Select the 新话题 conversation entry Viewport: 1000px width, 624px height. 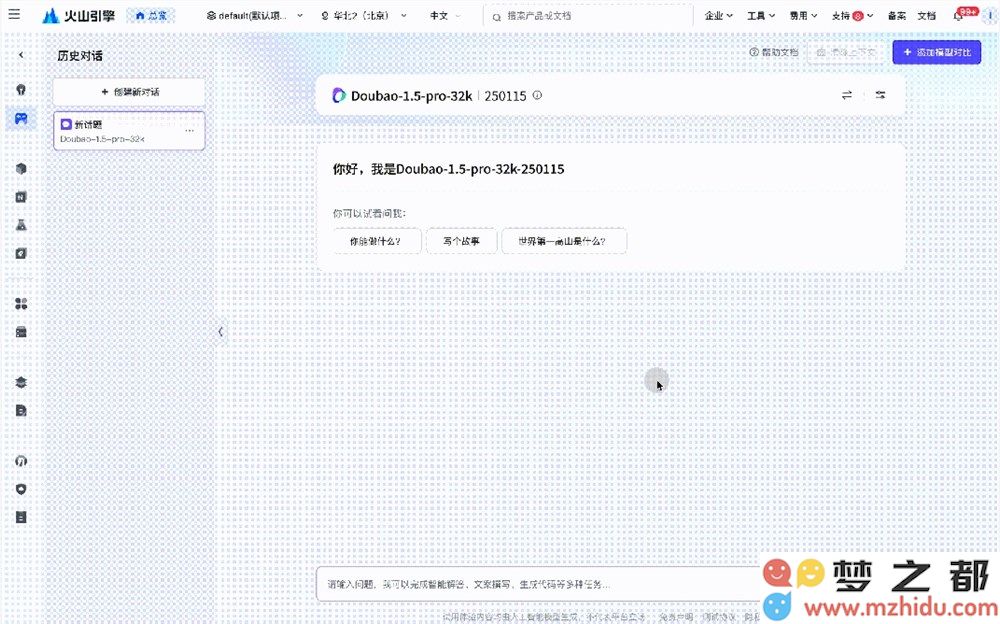point(129,131)
